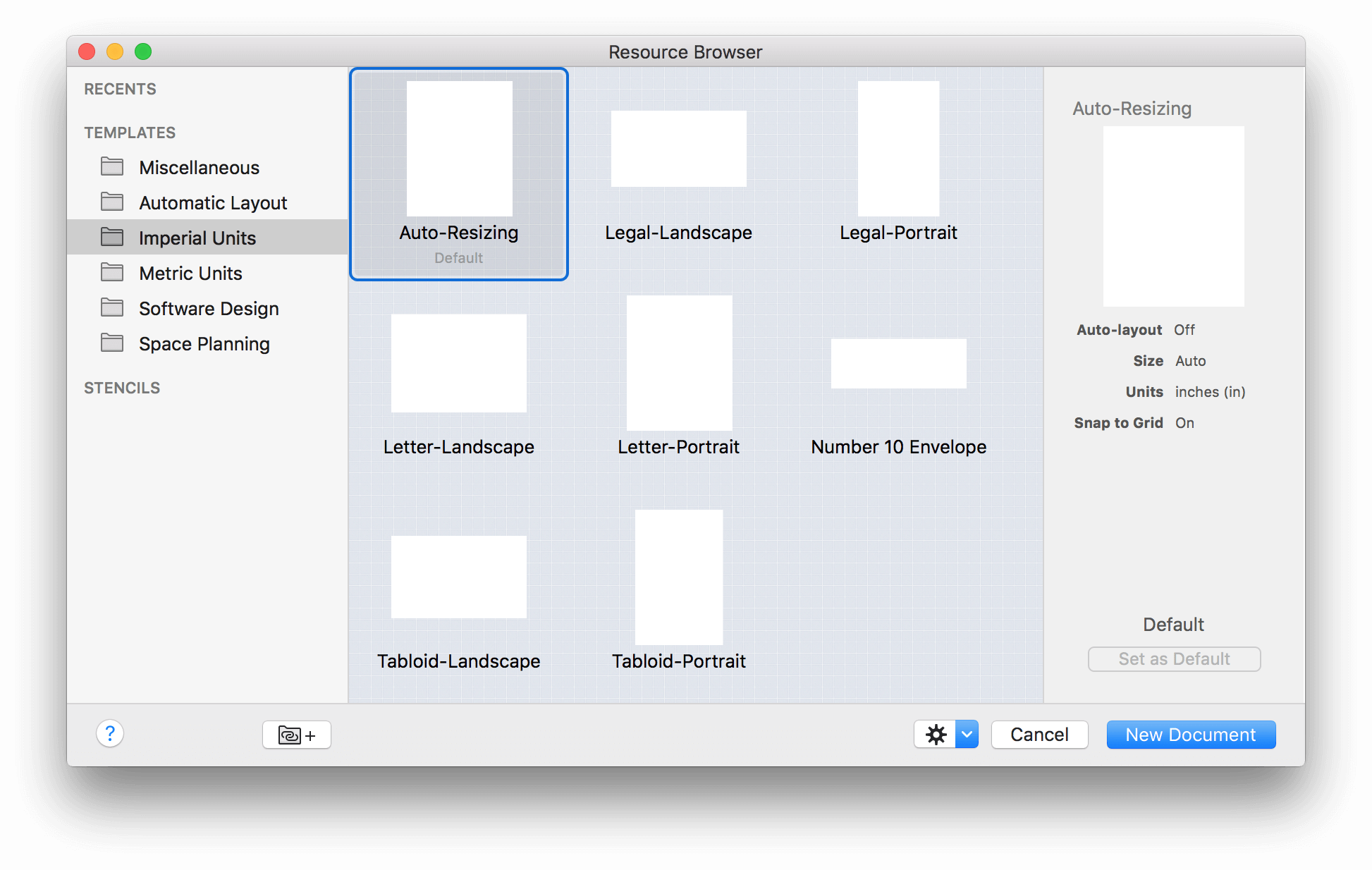The height and width of the screenshot is (870, 1372).
Task: Expand the dropdown next to gear icon
Action: click(x=966, y=735)
